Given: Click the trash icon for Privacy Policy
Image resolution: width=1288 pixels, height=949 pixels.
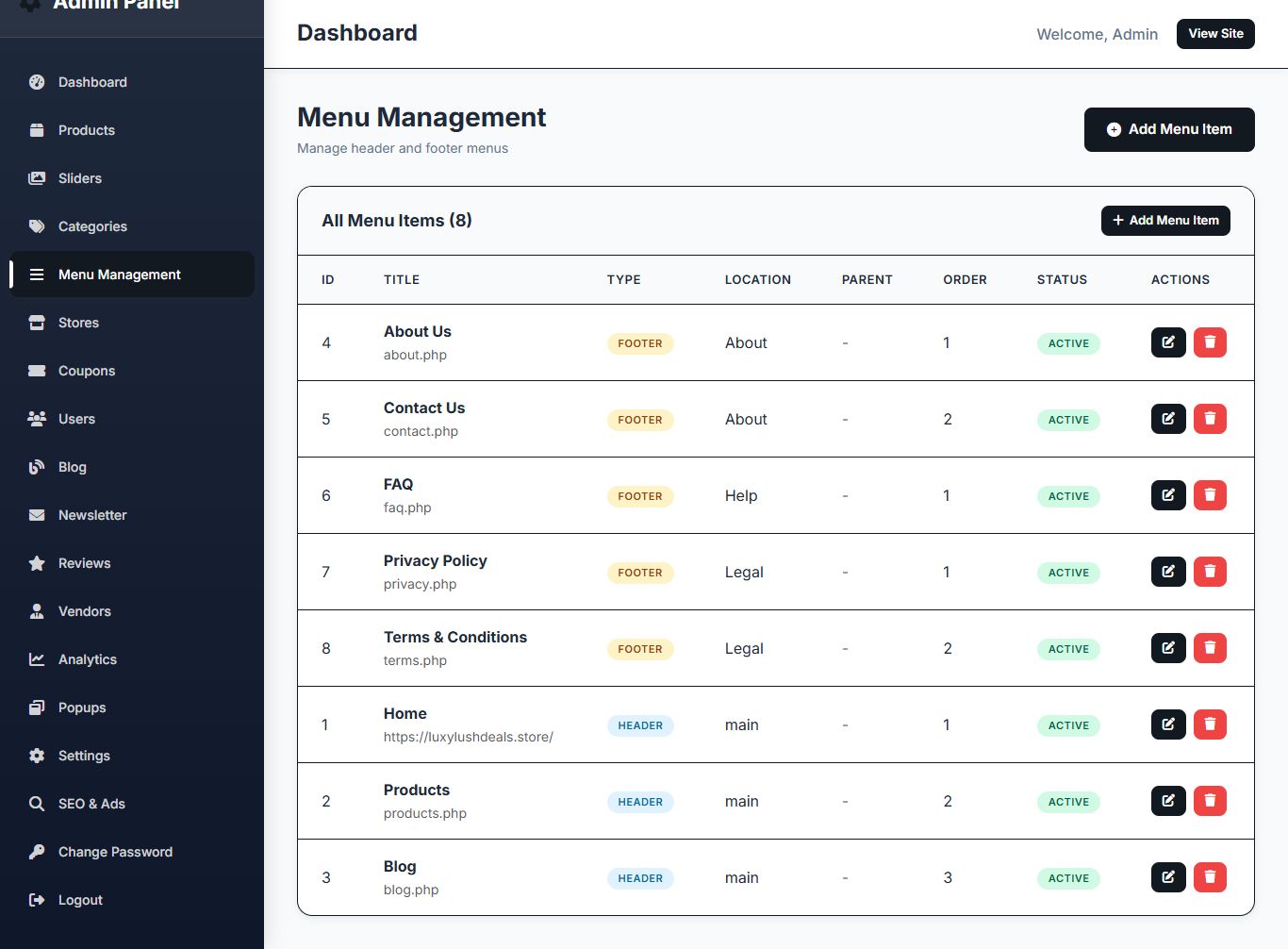Looking at the screenshot, I should tap(1210, 572).
